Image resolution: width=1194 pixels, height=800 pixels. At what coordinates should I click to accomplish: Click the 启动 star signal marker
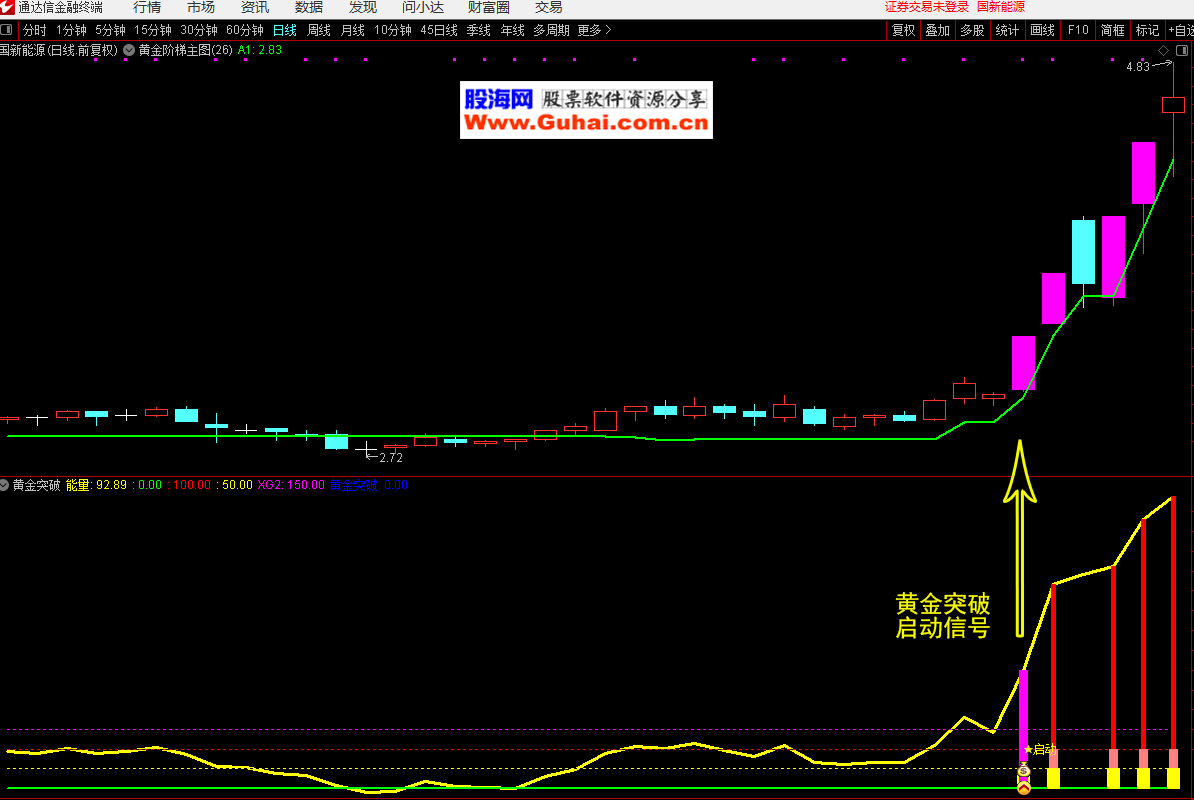point(1040,749)
